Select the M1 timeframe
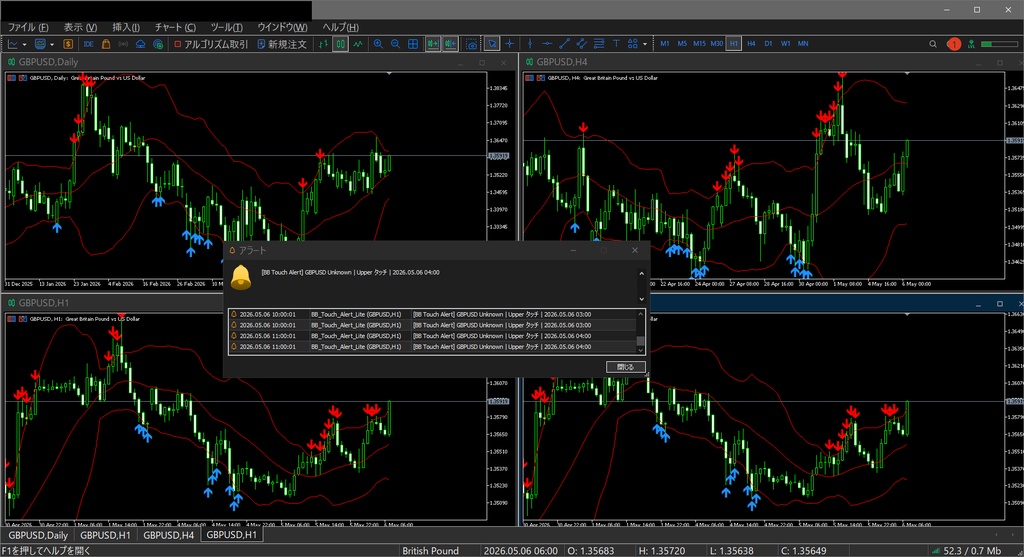Image resolution: width=1024 pixels, height=557 pixels. (665, 44)
